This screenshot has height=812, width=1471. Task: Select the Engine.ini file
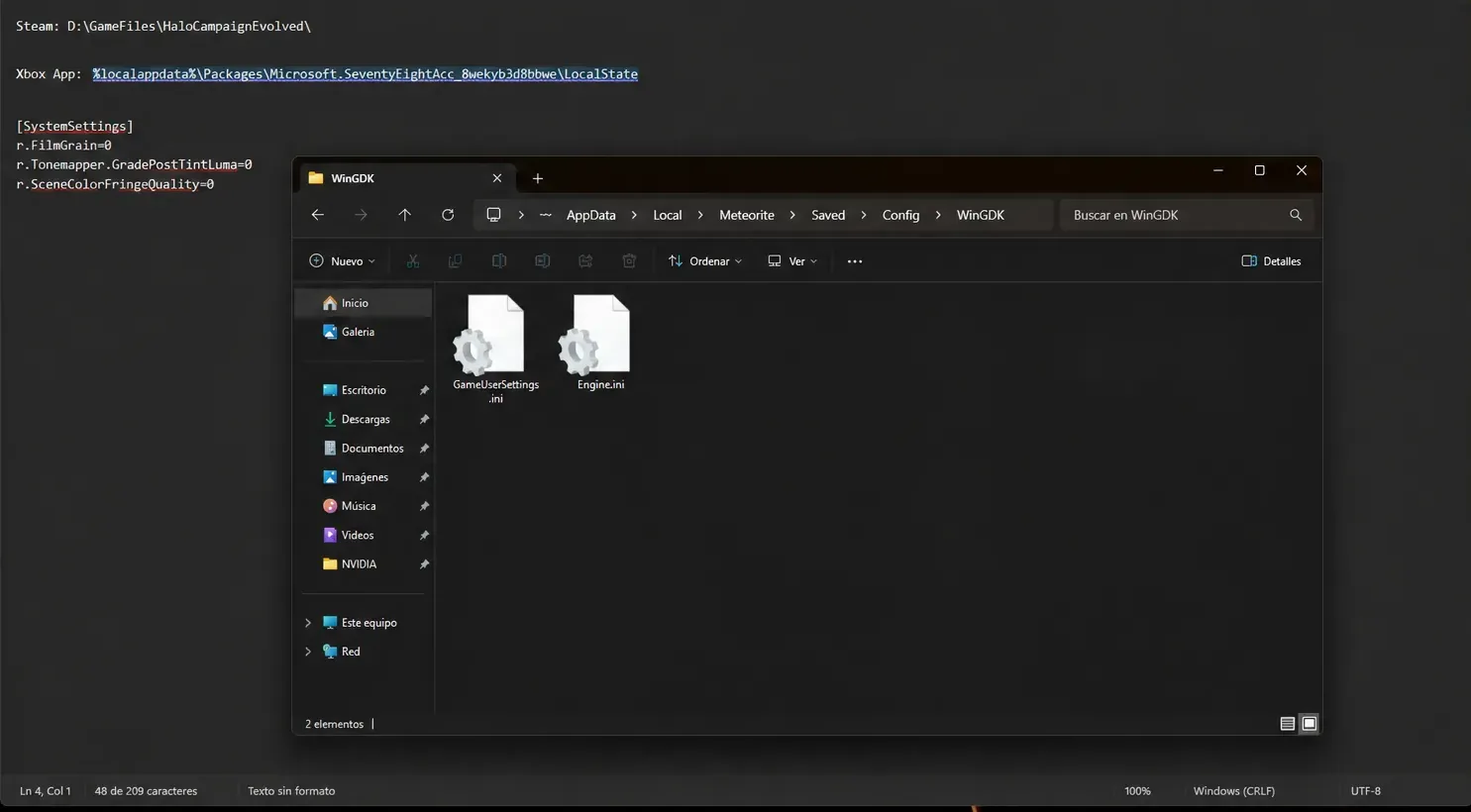[600, 343]
